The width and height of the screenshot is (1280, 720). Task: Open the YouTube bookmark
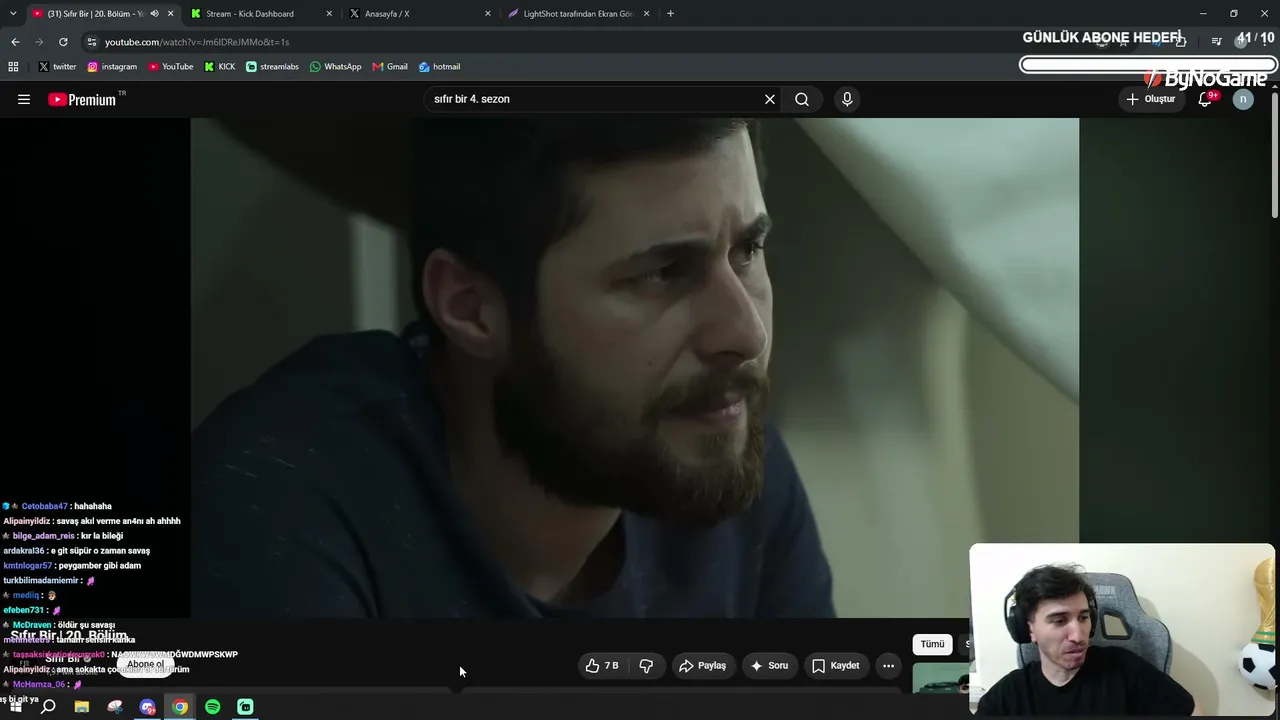pyautogui.click(x=171, y=67)
